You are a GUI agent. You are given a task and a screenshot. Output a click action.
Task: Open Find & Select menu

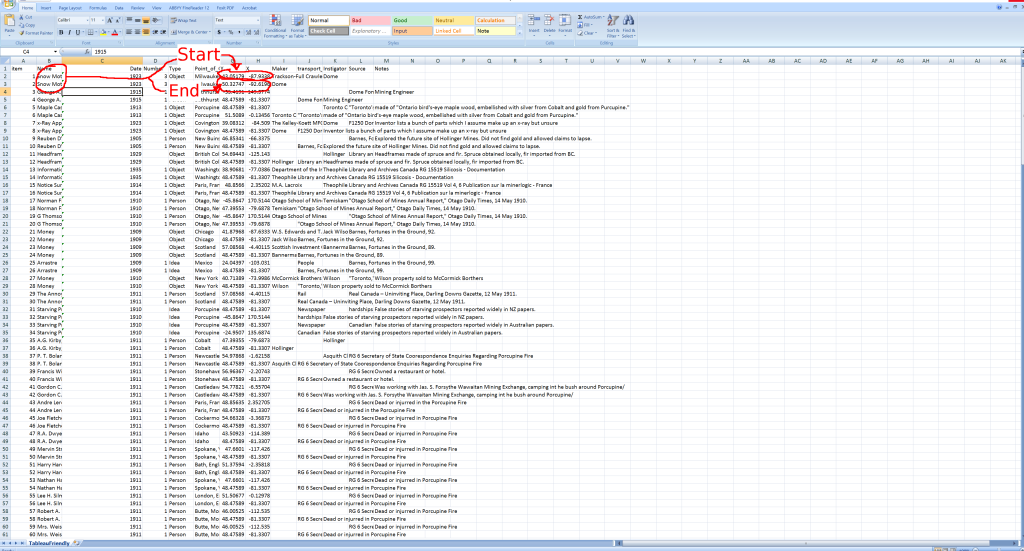628,26
